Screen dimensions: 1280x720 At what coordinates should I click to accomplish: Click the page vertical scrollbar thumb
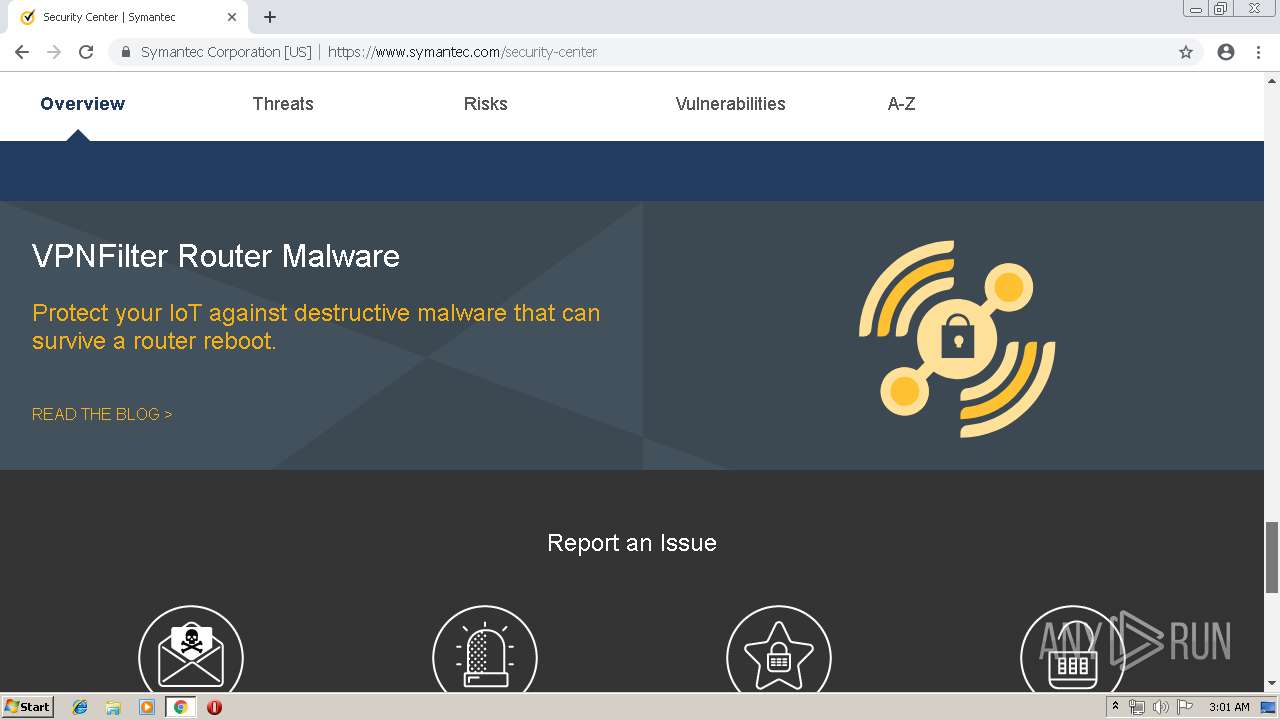(1272, 557)
